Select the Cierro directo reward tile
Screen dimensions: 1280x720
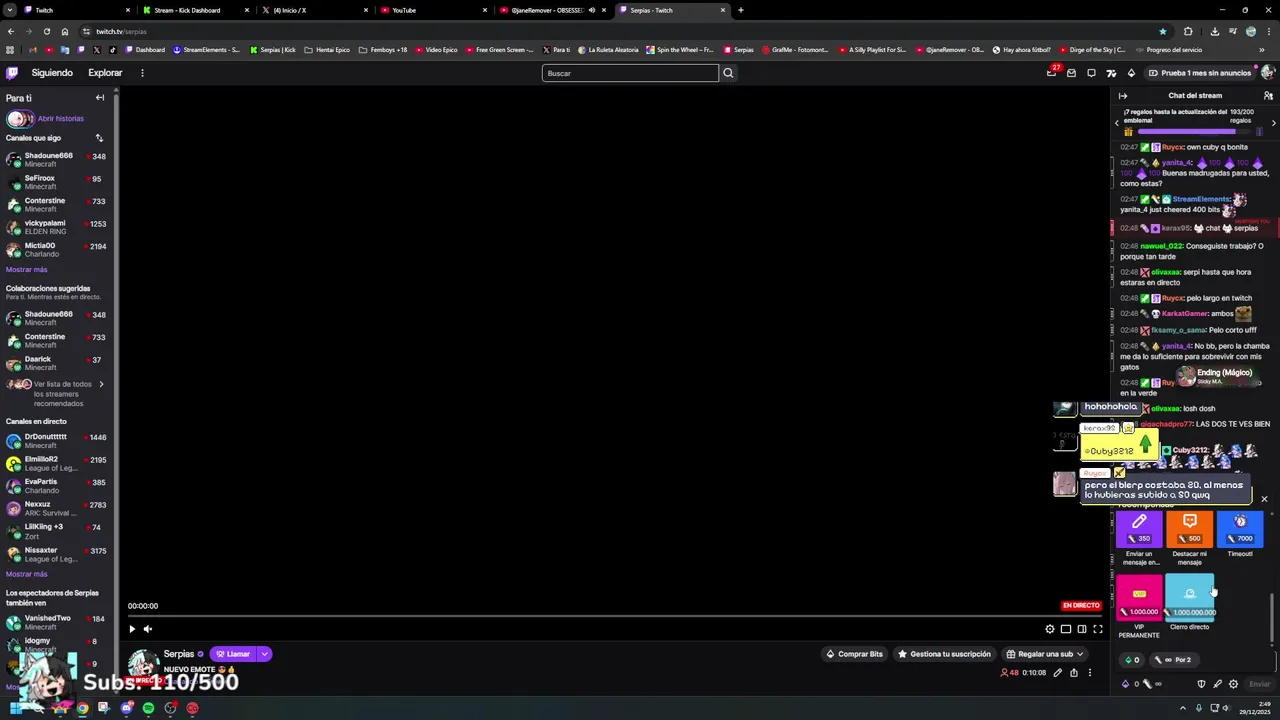1190,598
